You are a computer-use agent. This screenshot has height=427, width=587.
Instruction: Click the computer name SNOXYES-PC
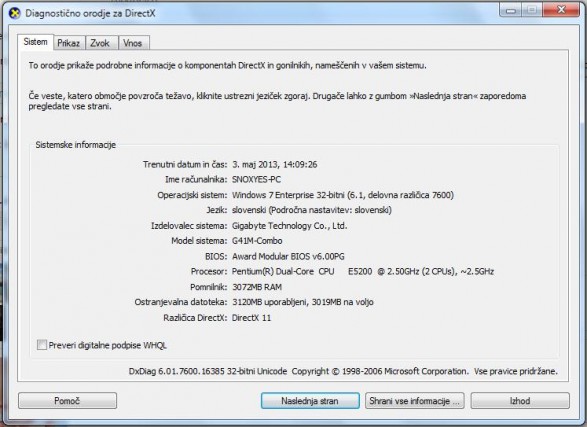click(x=256, y=180)
